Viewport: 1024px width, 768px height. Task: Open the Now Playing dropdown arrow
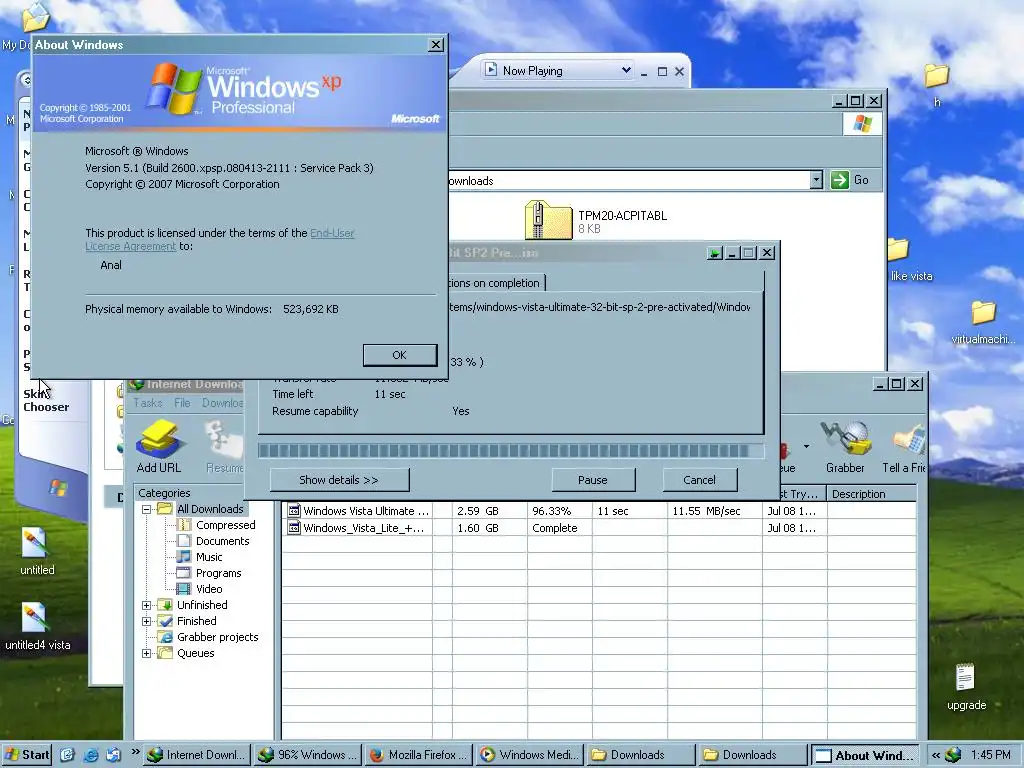click(x=626, y=71)
